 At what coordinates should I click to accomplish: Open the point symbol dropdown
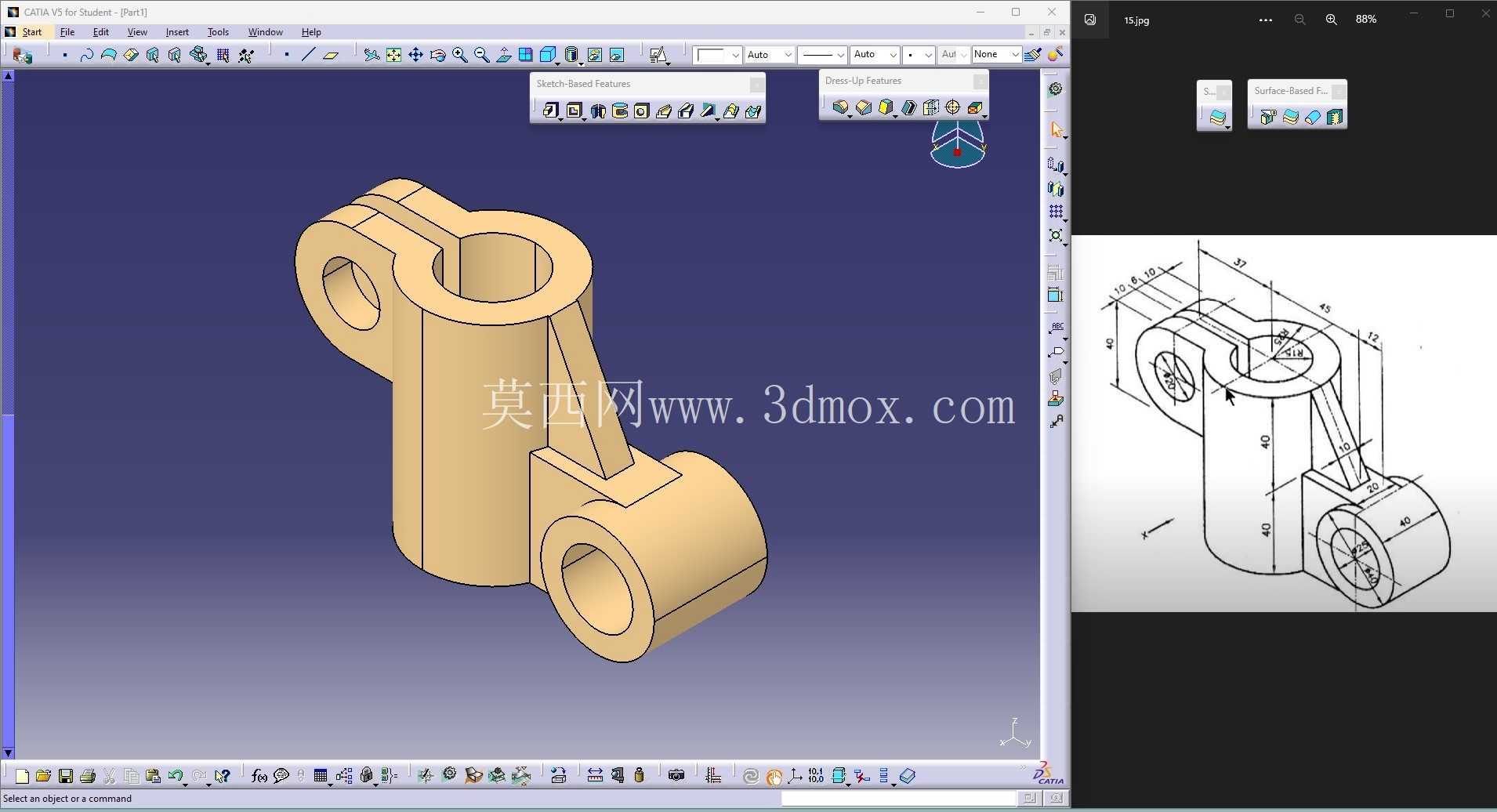919,54
